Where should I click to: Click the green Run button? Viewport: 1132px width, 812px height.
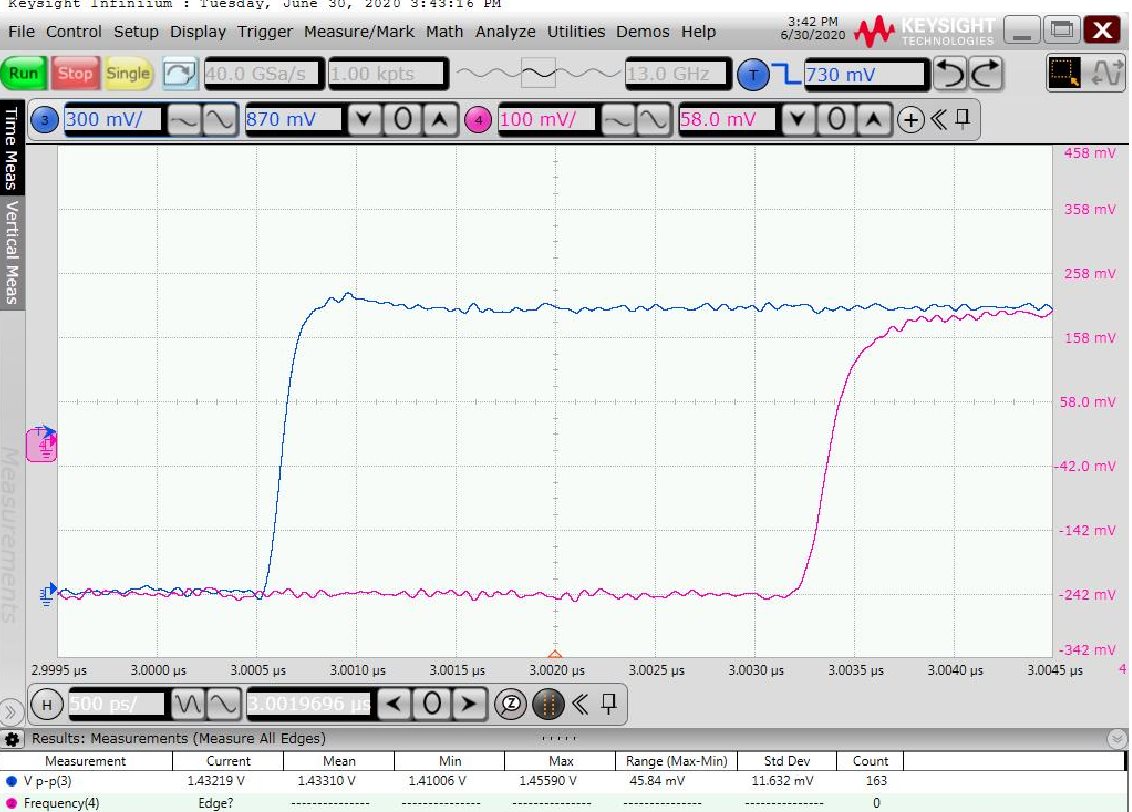pyautogui.click(x=24, y=73)
